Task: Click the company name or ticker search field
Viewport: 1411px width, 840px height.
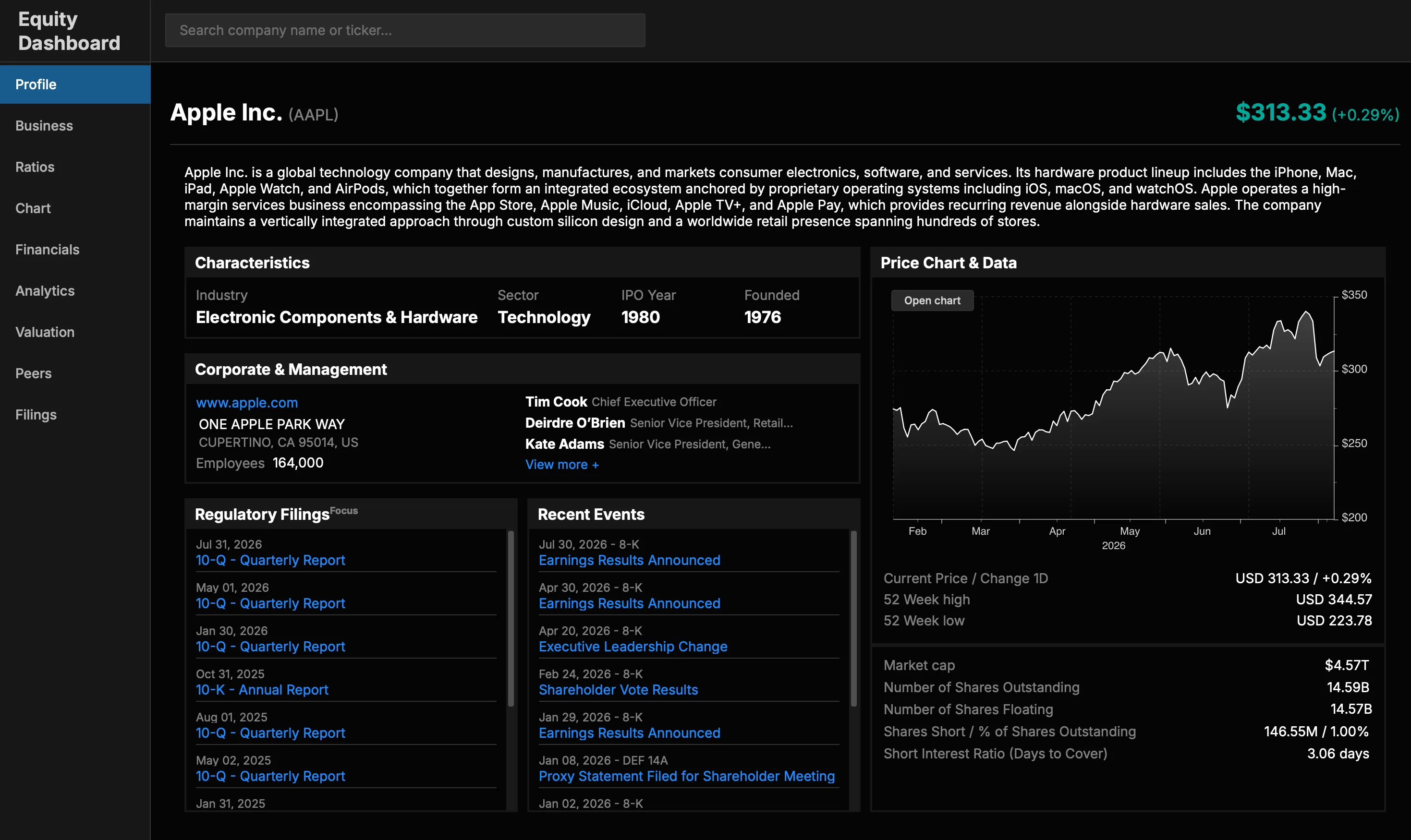Action: coord(405,30)
